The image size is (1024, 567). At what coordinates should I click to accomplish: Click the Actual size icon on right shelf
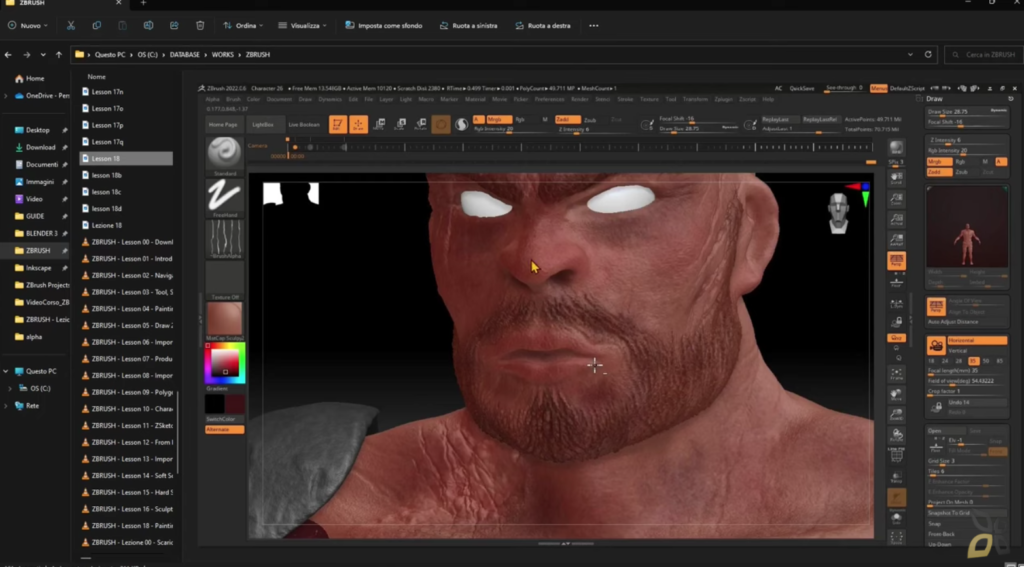click(x=896, y=219)
